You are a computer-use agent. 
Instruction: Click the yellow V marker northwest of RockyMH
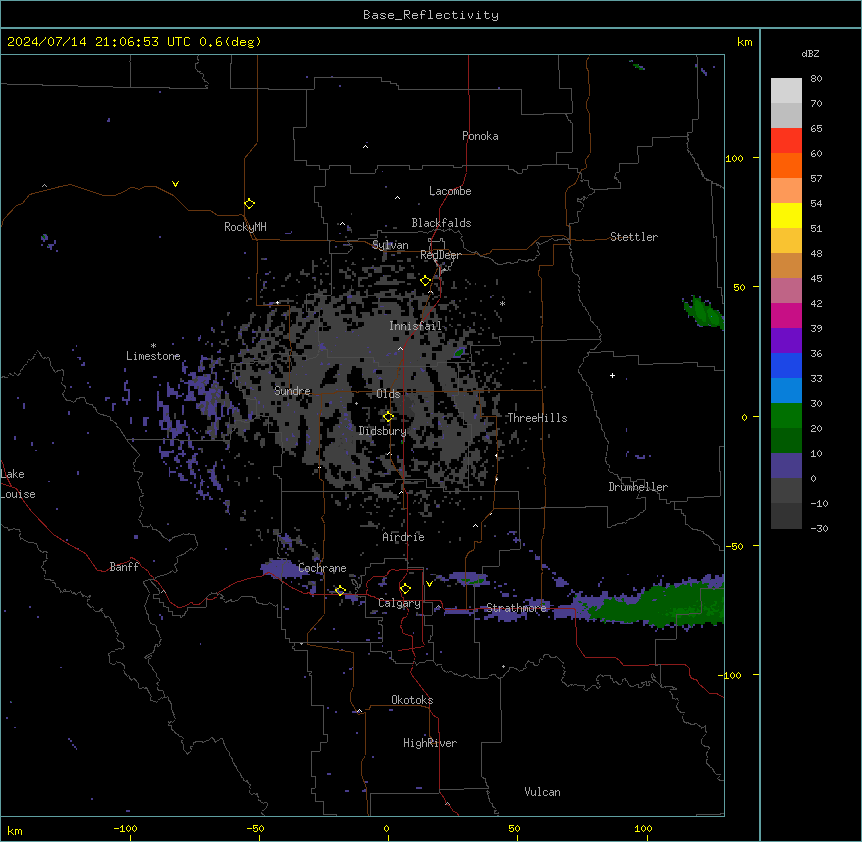click(175, 184)
